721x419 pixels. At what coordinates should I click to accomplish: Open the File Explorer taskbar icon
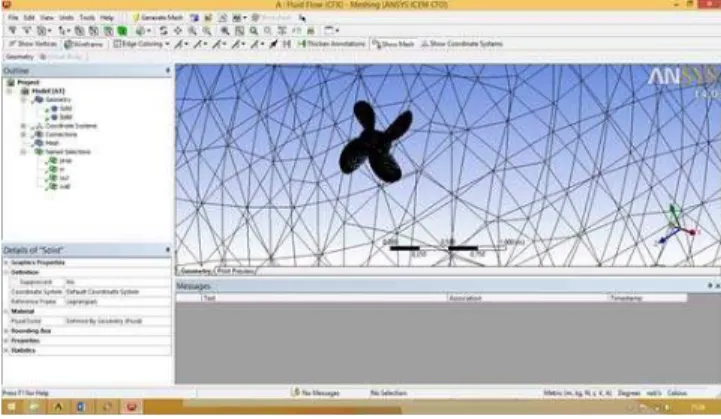pyautogui.click(x=34, y=407)
